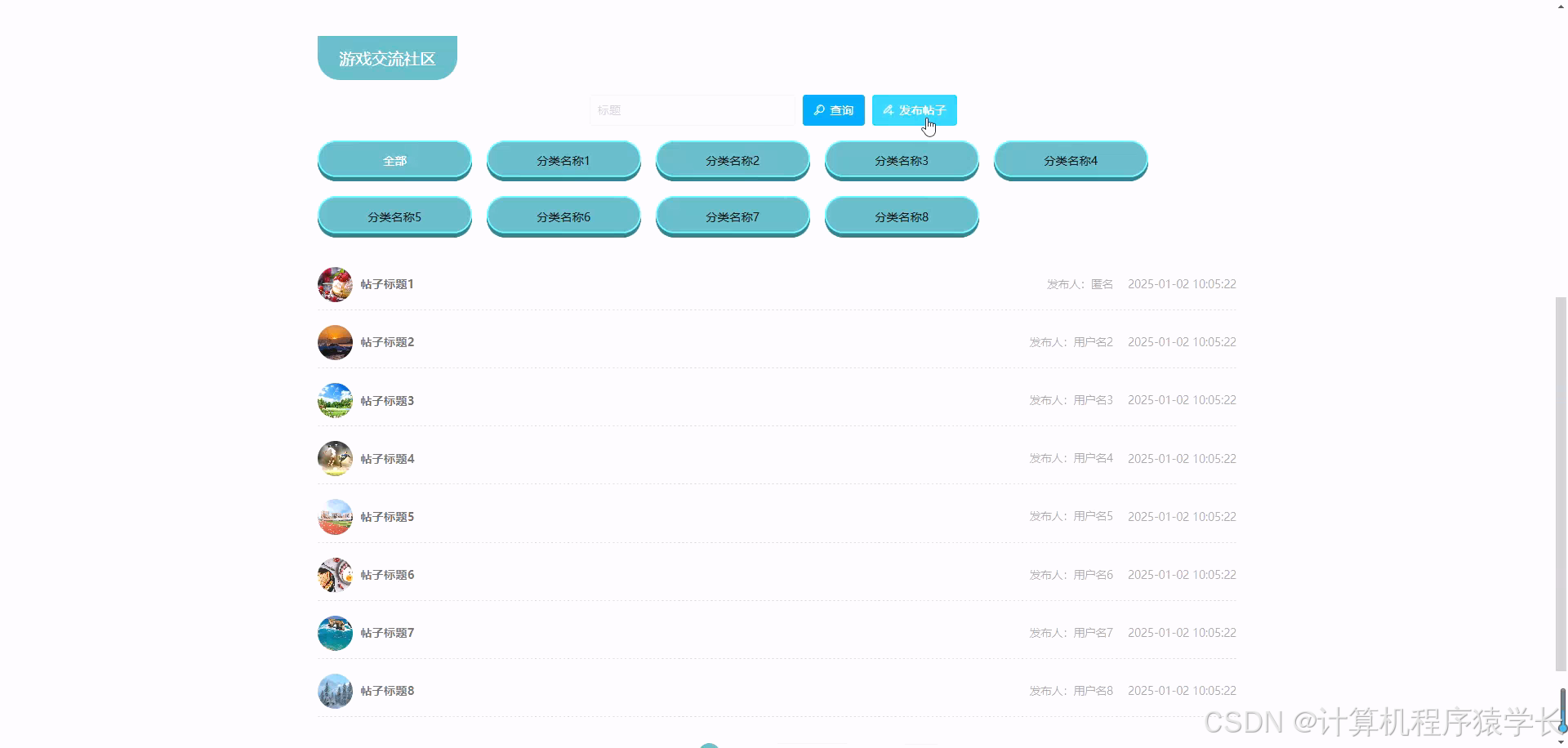Viewport: 1568px width, 748px height.
Task: Open the post titled 帖子标题2
Action: click(x=387, y=342)
